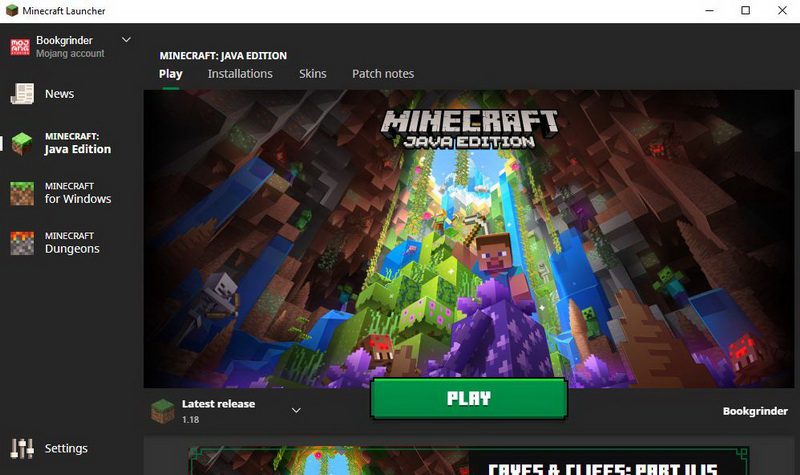Maximize the Minecraft Launcher window
Image resolution: width=800 pixels, height=475 pixels.
click(745, 11)
